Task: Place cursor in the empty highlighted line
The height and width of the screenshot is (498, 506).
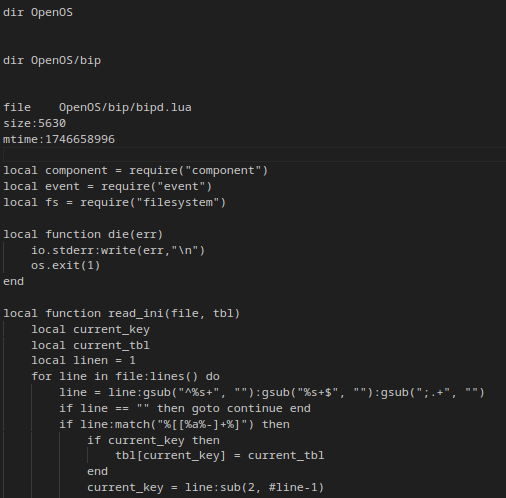Action: coord(253,155)
